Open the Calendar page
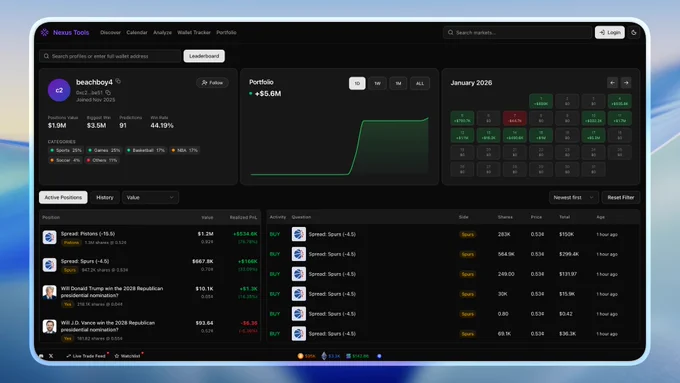This screenshot has height=383, width=680. click(x=137, y=33)
